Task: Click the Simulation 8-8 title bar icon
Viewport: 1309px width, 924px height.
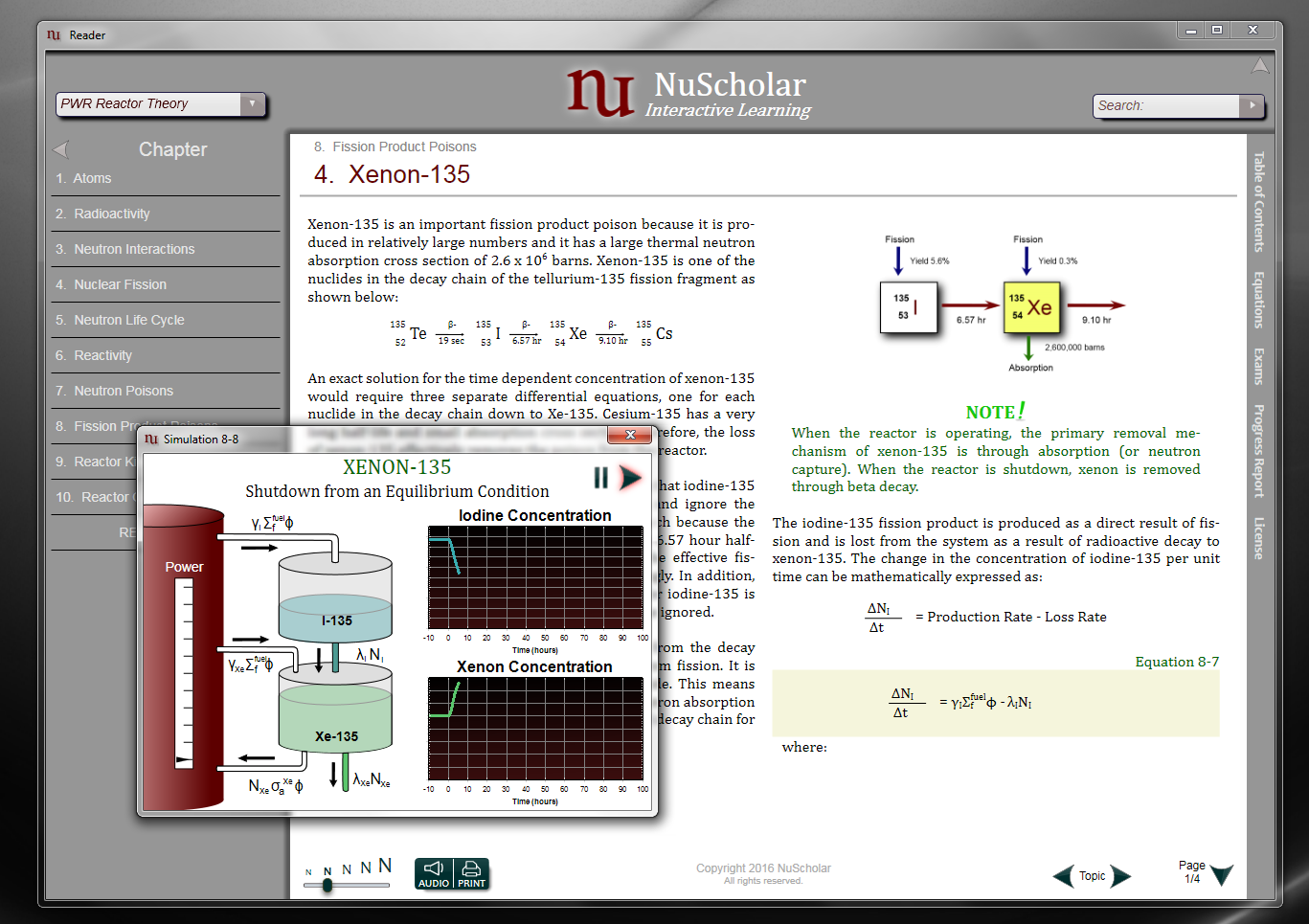Action: point(151,439)
